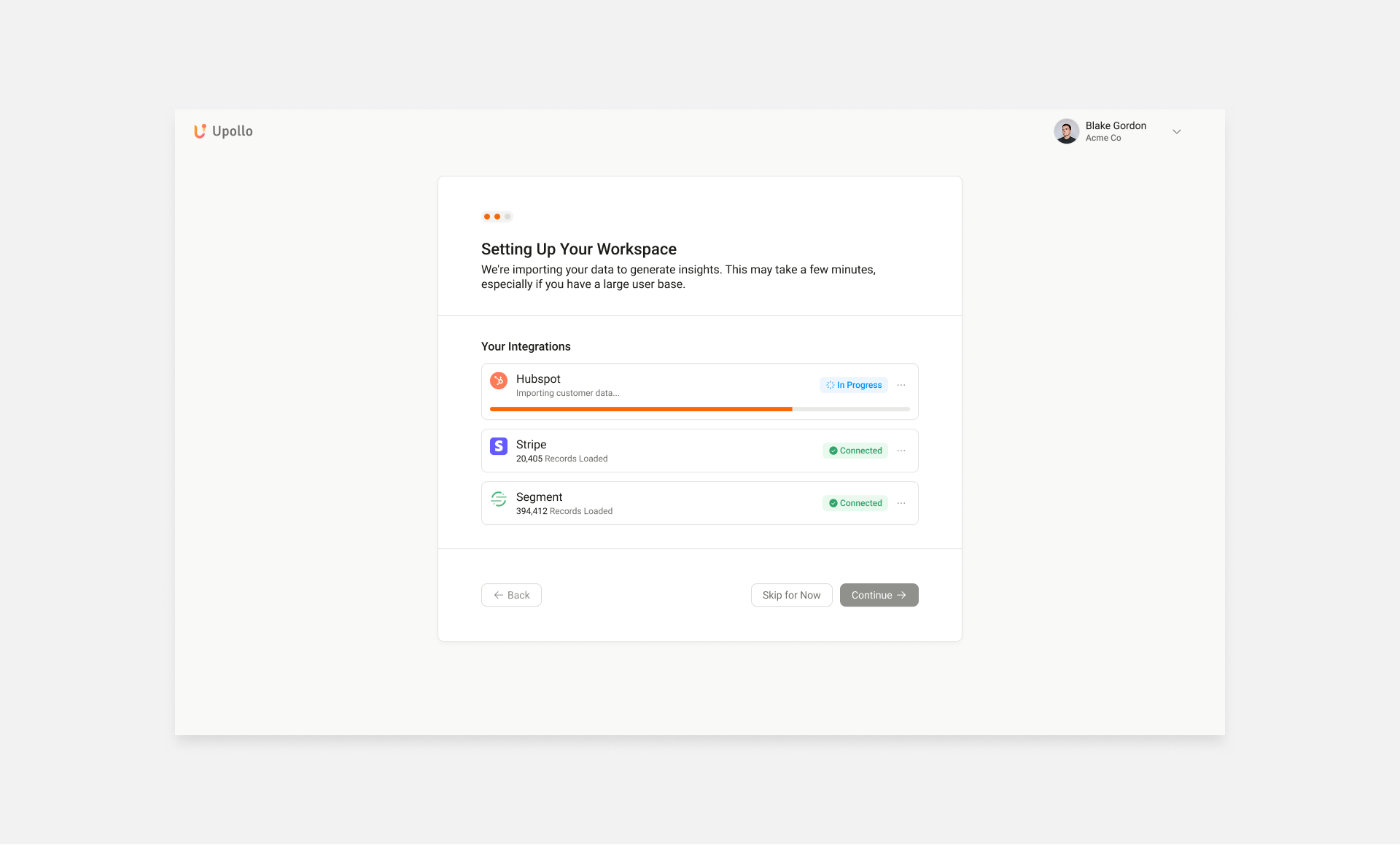The image size is (1400, 845).
Task: Click the Stripe integration icon
Action: 498,445
